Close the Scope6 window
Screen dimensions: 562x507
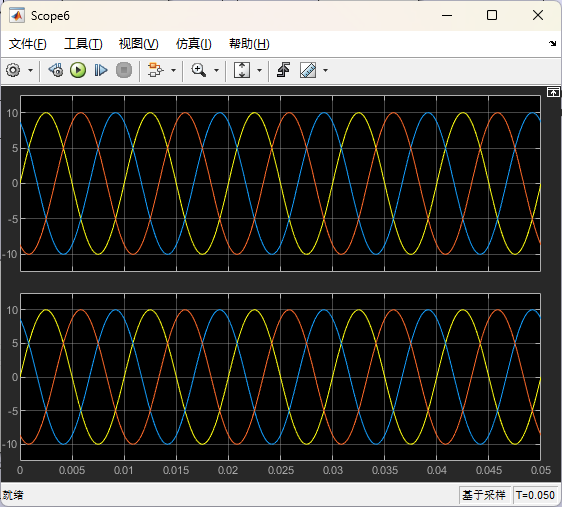[x=538, y=15]
